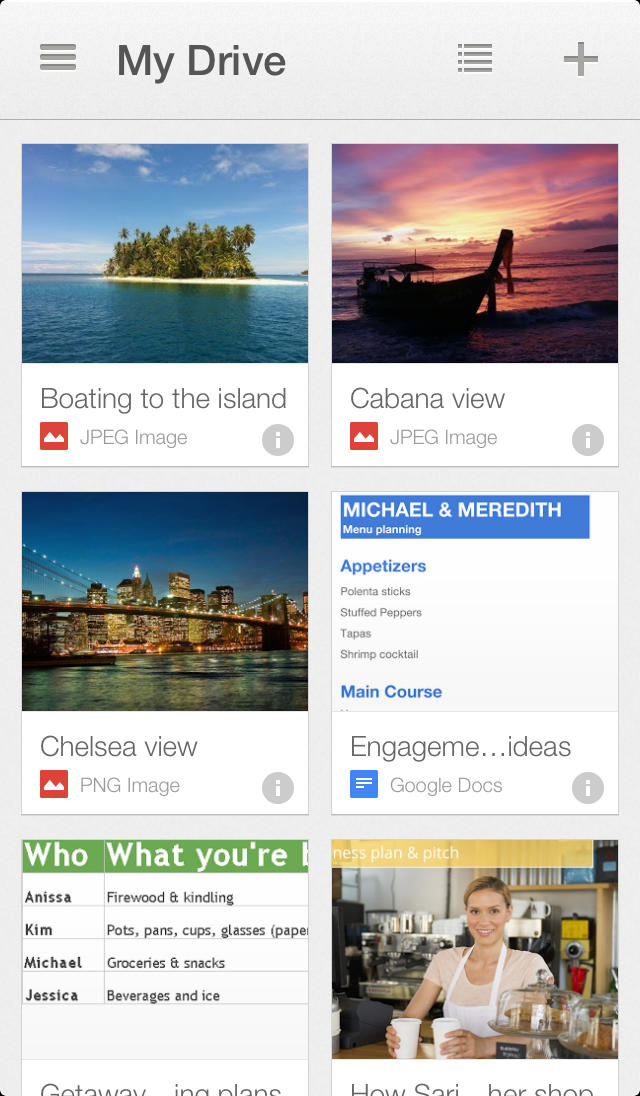The width and height of the screenshot is (640, 1096).
Task: Switch to list view
Action: point(475,58)
